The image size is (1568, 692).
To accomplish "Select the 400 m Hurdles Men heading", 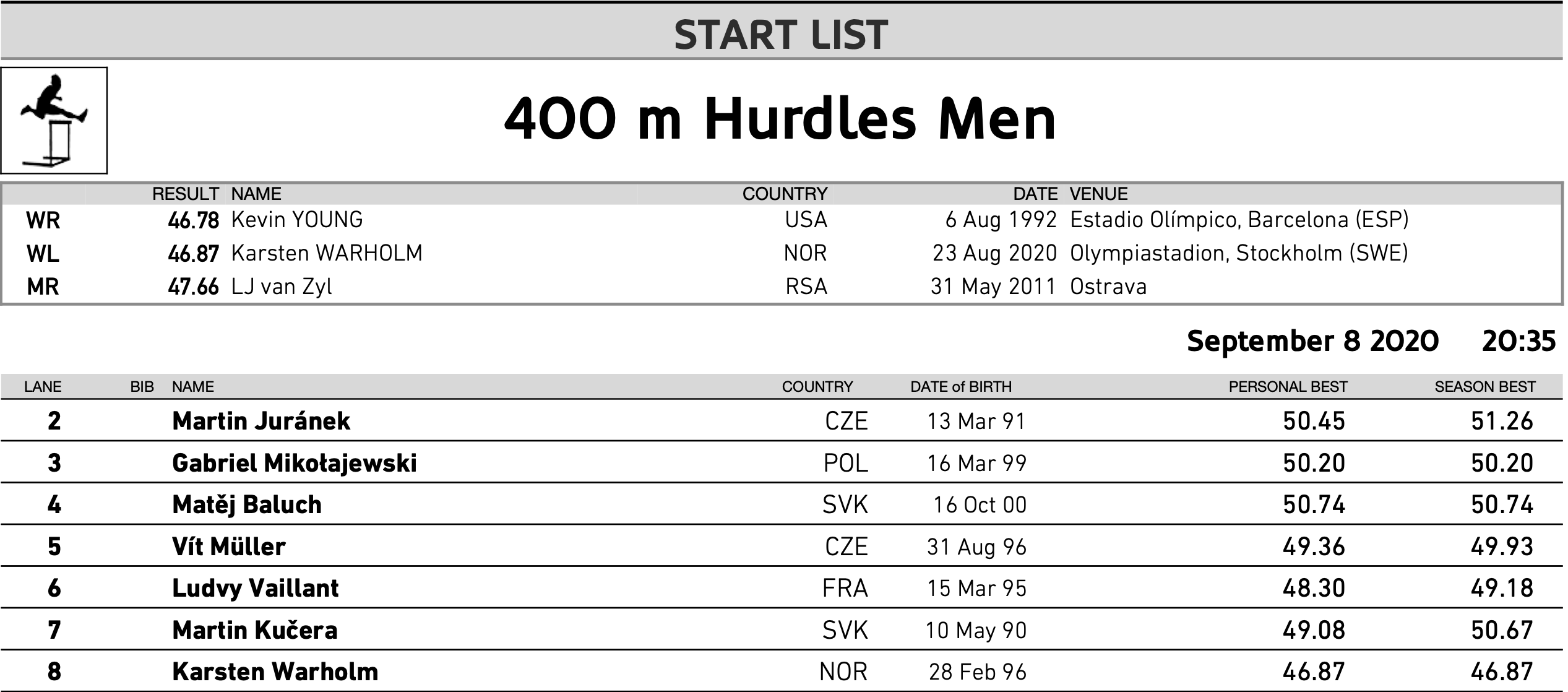I will pos(780,119).
